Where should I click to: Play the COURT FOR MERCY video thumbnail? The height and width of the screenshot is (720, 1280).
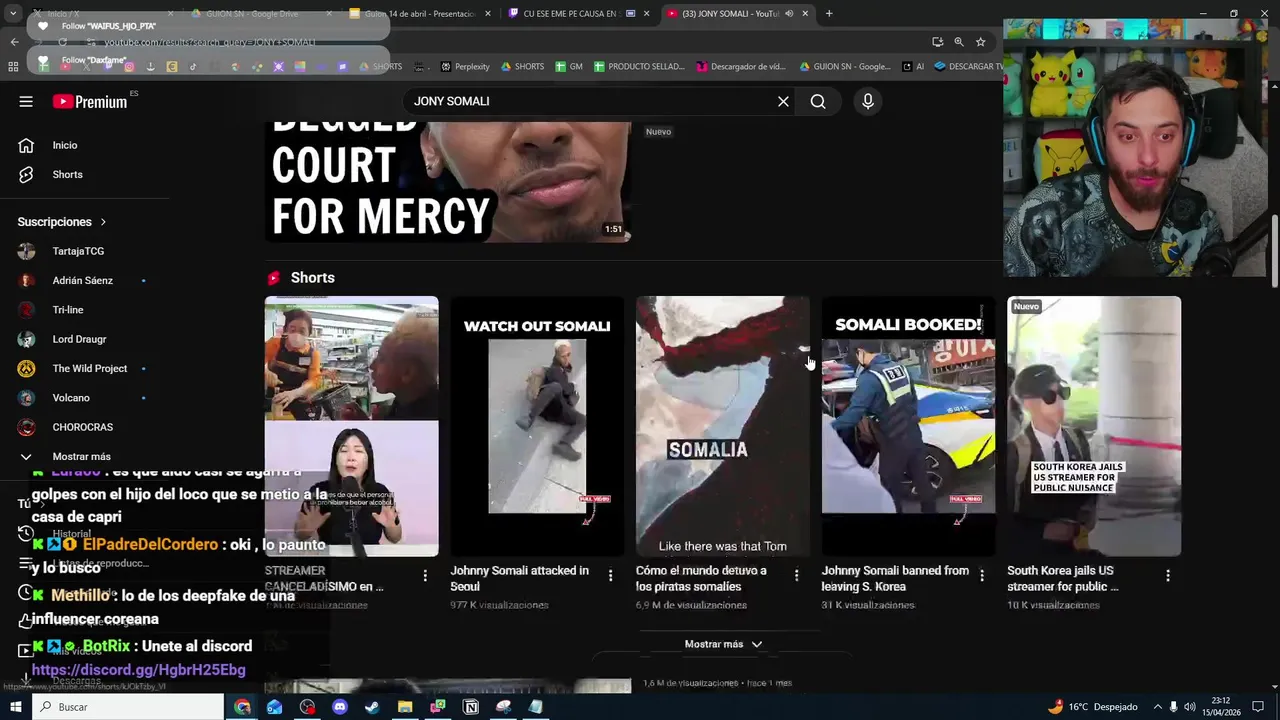[448, 182]
